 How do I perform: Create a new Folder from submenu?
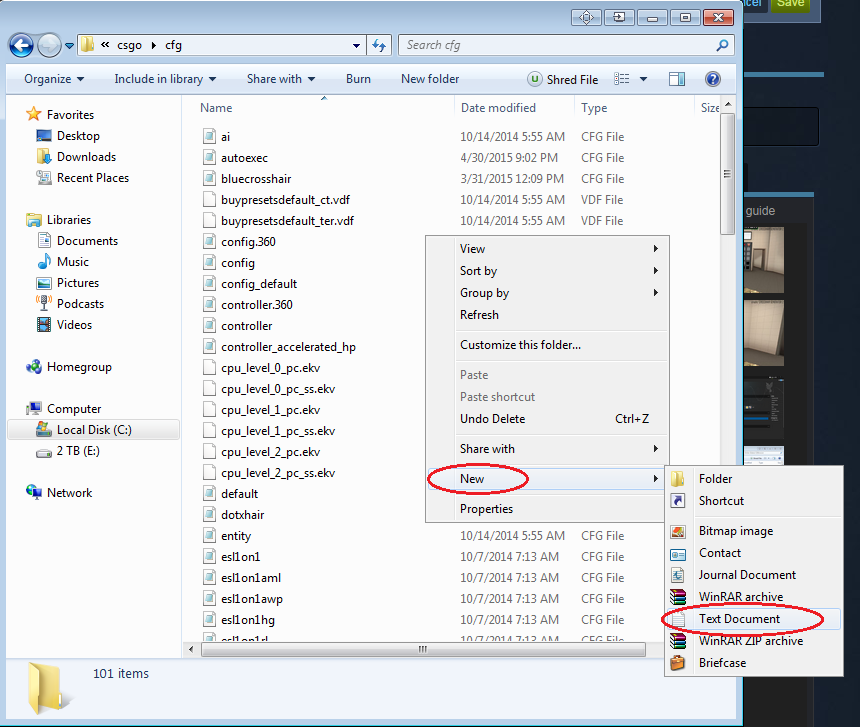pos(754,479)
